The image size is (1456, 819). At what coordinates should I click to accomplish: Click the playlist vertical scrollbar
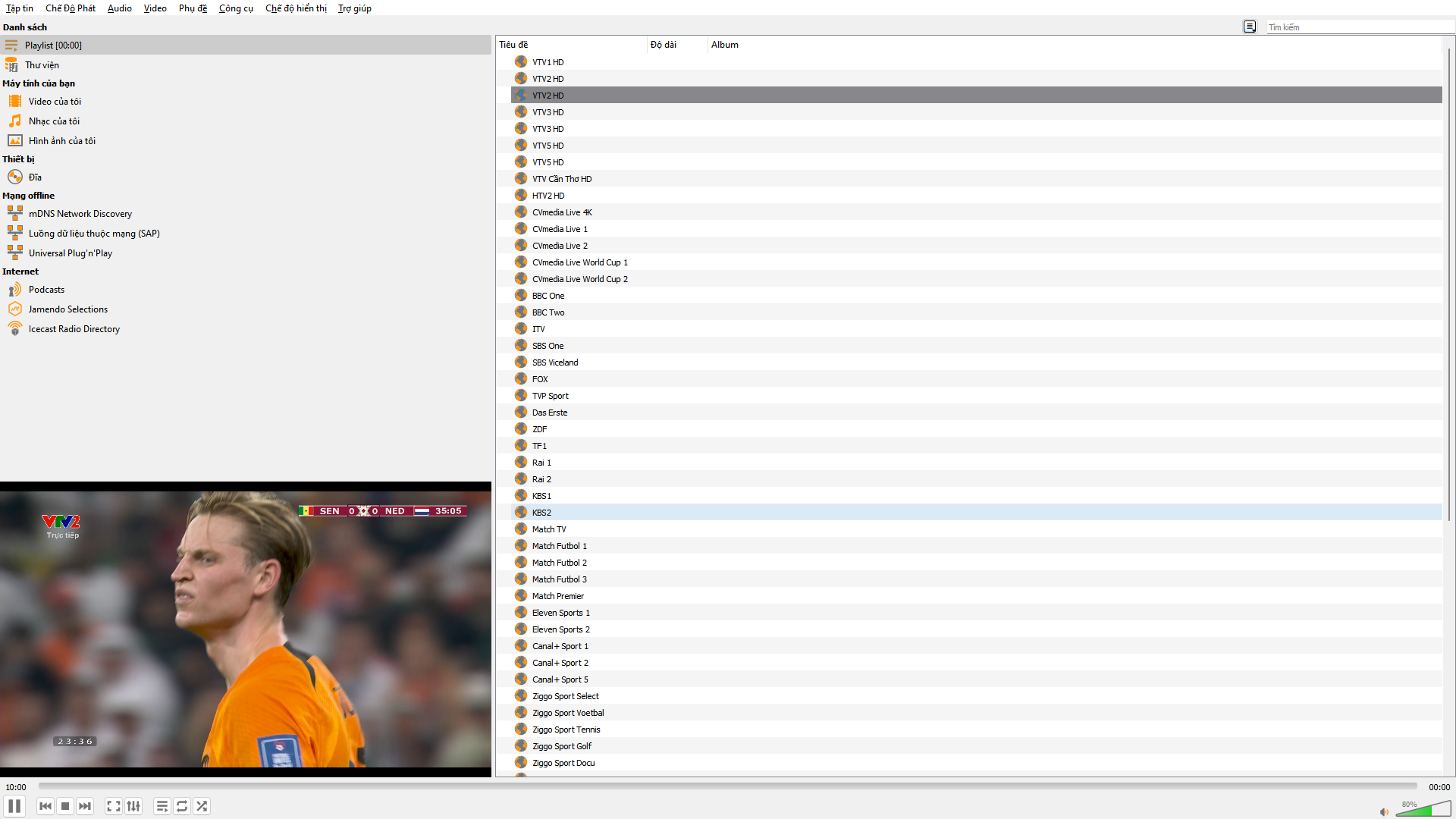1448,284
